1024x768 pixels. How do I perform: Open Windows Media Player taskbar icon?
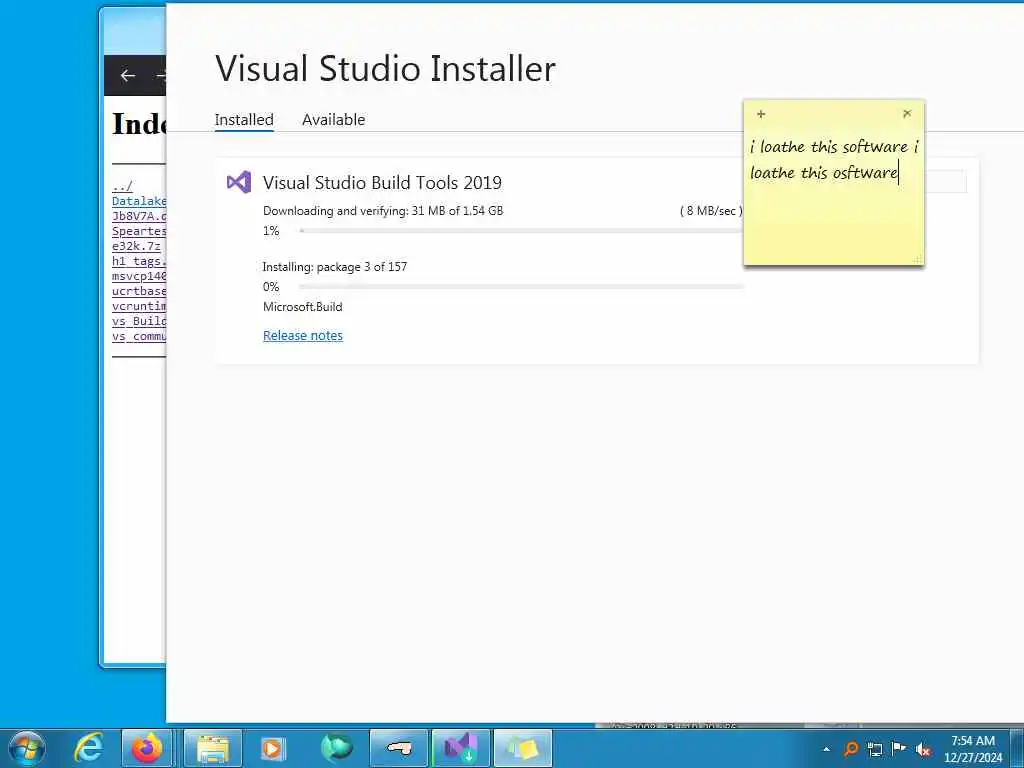pyautogui.click(x=272, y=748)
